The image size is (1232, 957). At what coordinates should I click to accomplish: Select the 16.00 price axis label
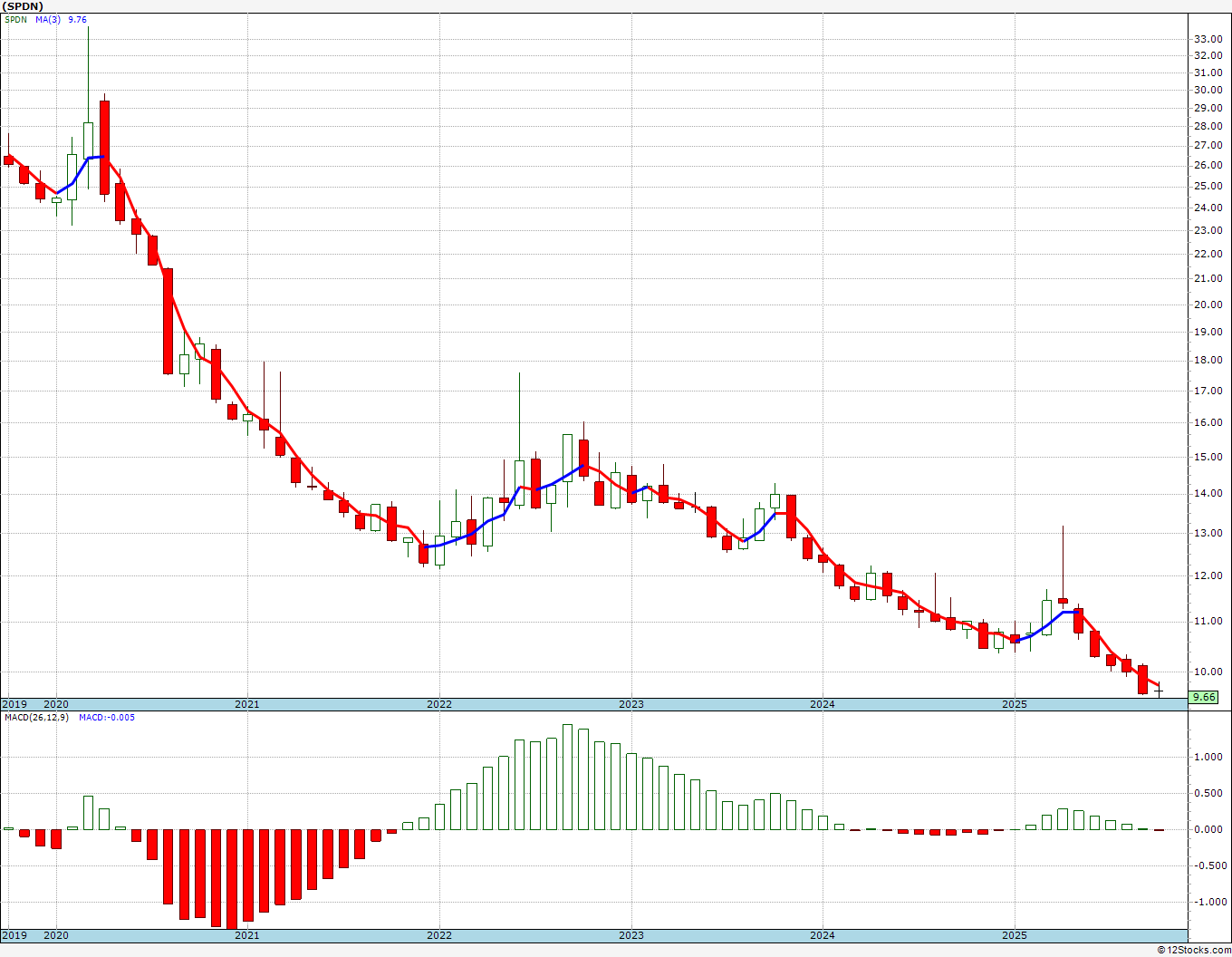tap(1208, 422)
